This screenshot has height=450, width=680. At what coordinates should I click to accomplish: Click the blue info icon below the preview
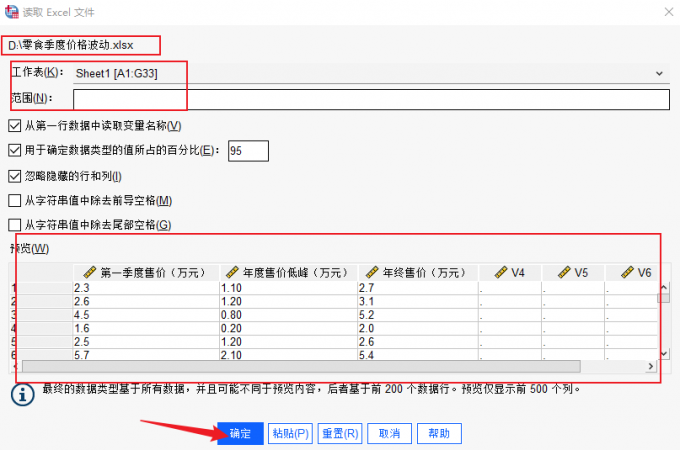(x=20, y=394)
